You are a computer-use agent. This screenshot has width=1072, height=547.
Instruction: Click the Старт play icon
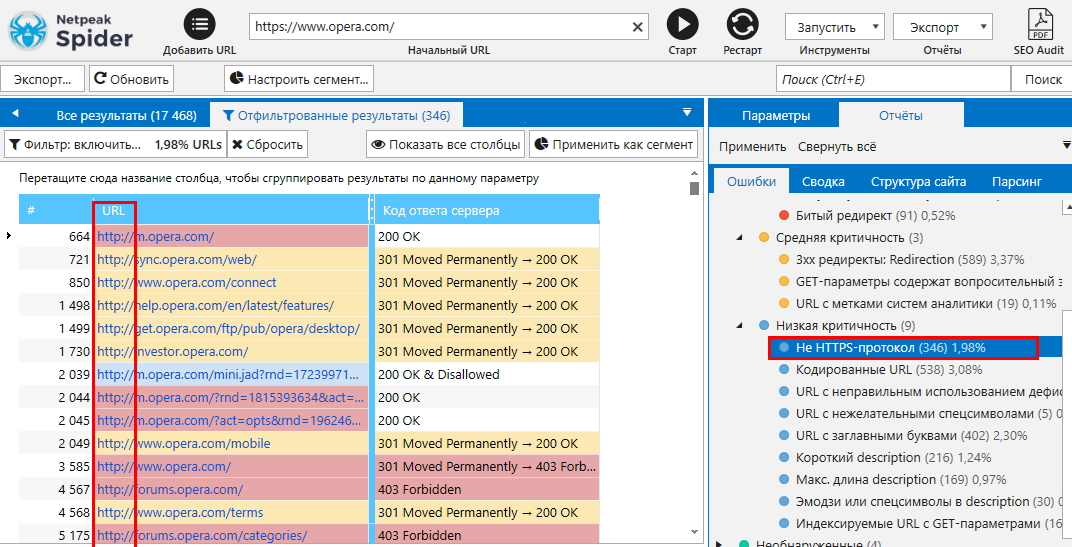(x=682, y=25)
